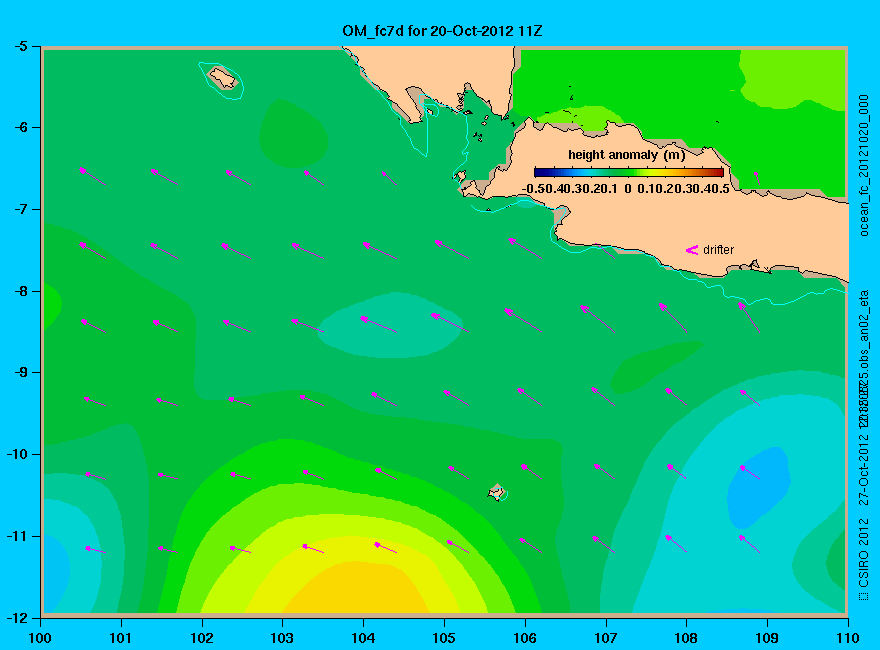Click the x-axis label 105
This screenshot has height=650, width=880.
click(444, 638)
